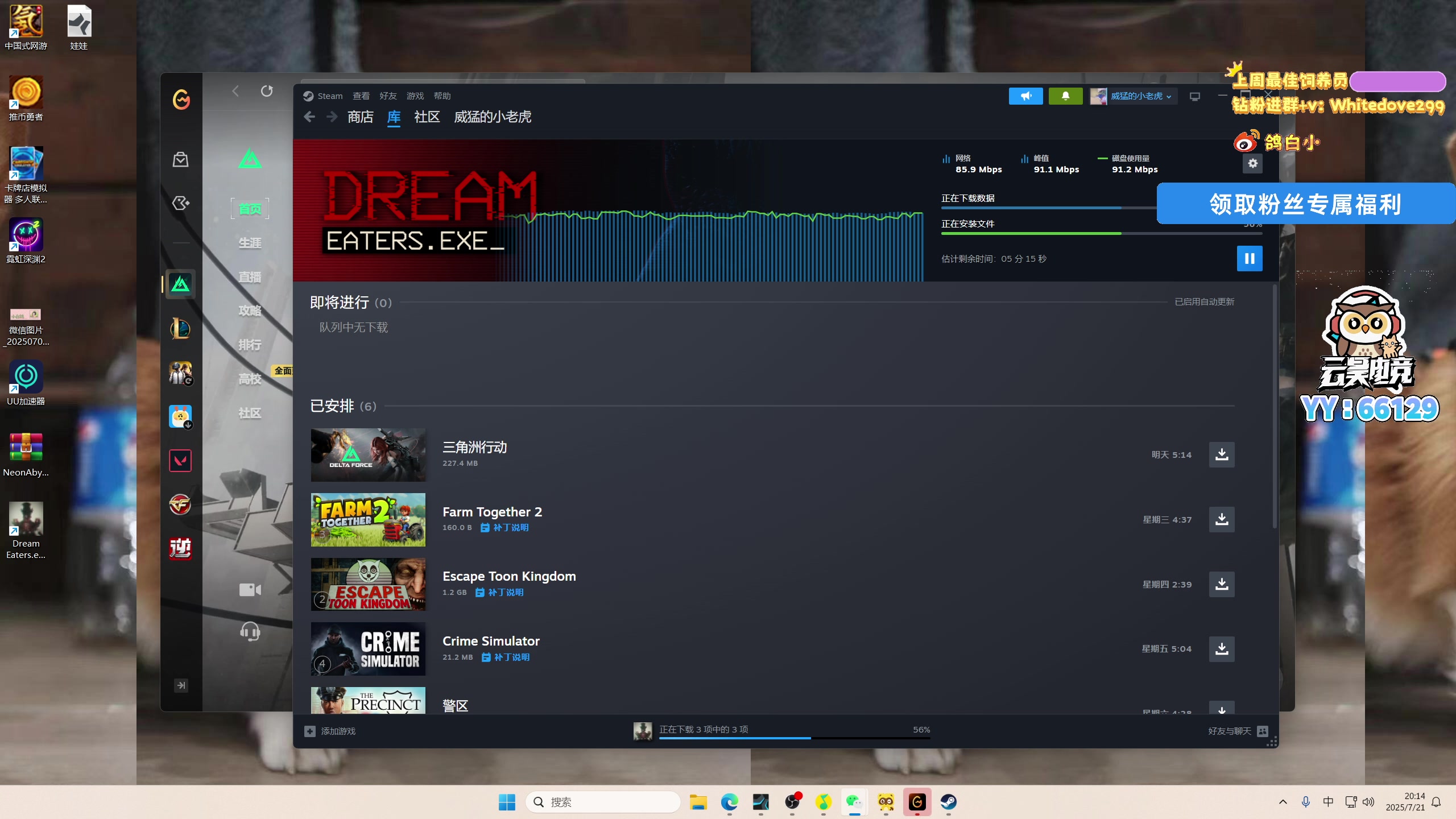Click 添加游戏 at bottom of Steam
The height and width of the screenshot is (819, 1456).
pos(330,731)
